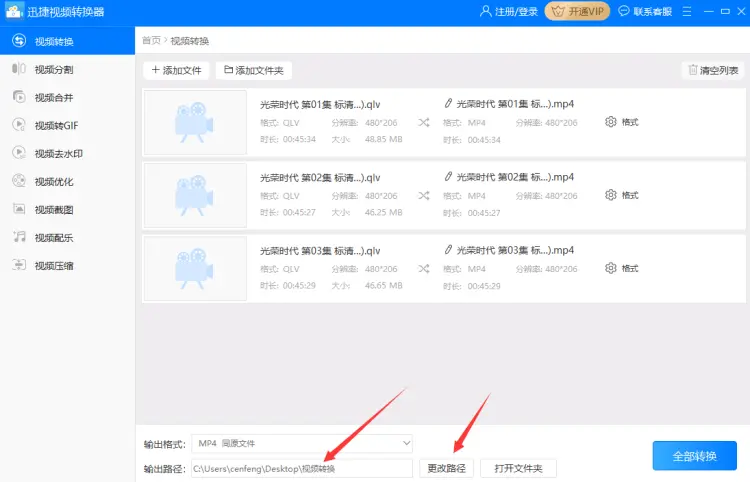Expand the 输出格式 MP4 同原文件 dropdown
The width and height of the screenshot is (750, 482).
pos(302,443)
